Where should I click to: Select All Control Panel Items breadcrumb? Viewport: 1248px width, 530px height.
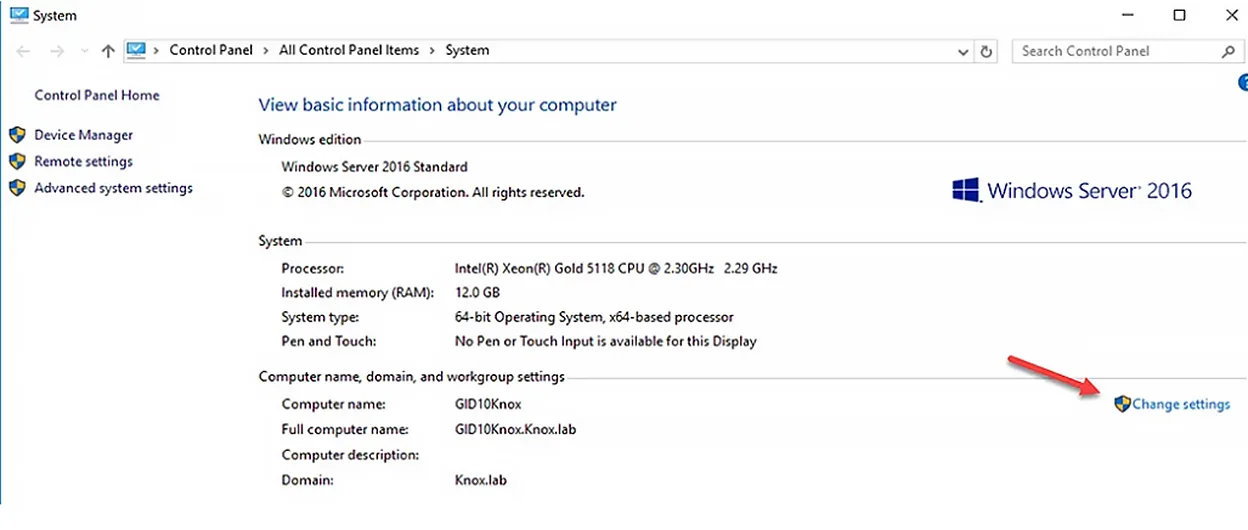click(349, 50)
